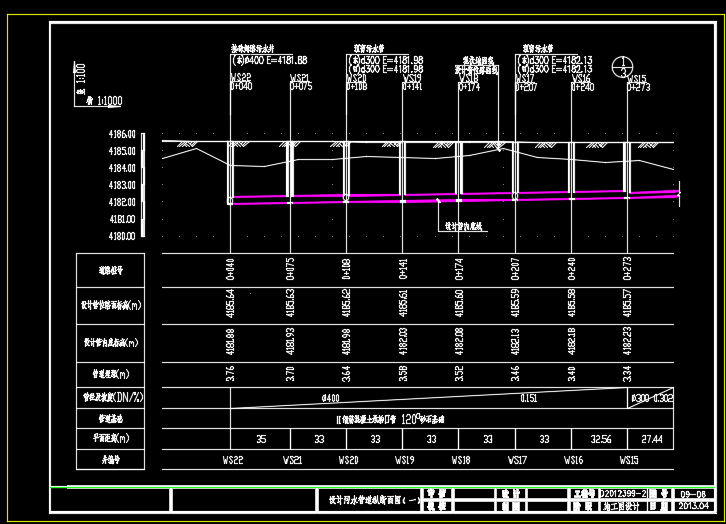Select the circled 1/3 detail reference symbol
The image size is (726, 524).
(623, 68)
